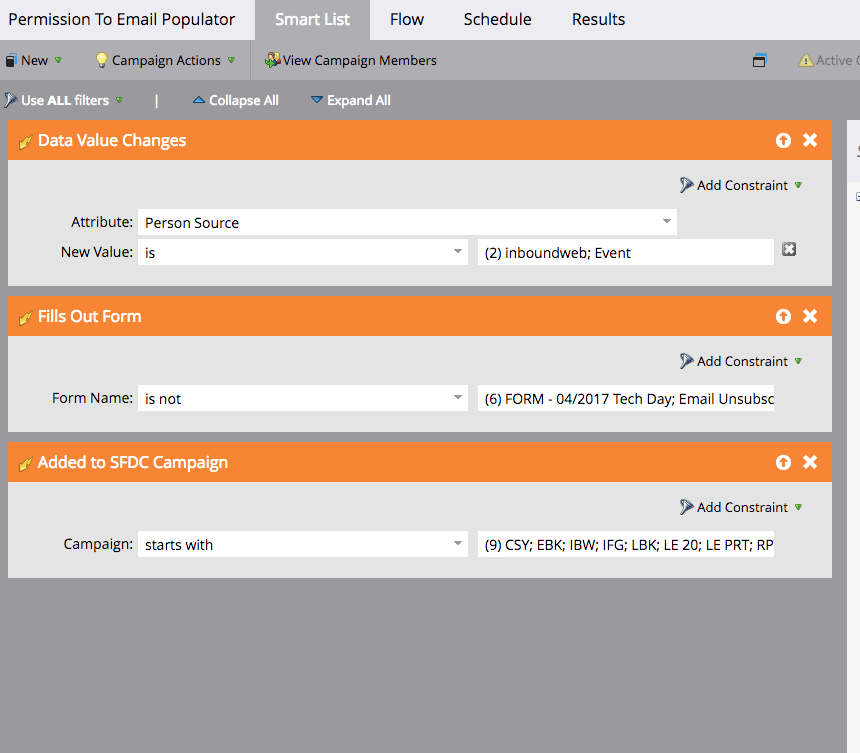Remove the Added to SFDC Campaign trigger
This screenshot has width=860, height=753.
[810, 462]
